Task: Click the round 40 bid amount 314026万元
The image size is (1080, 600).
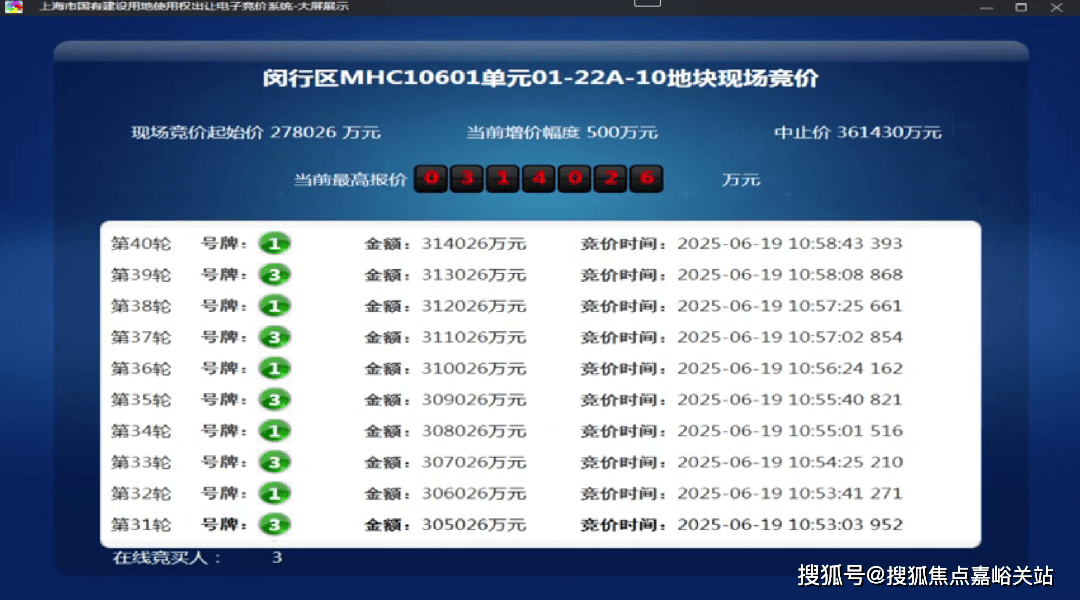Action: point(473,244)
